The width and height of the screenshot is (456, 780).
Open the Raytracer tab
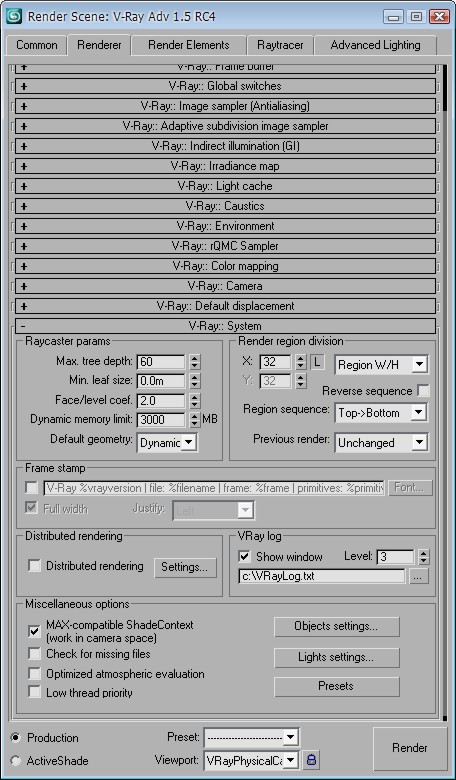280,45
